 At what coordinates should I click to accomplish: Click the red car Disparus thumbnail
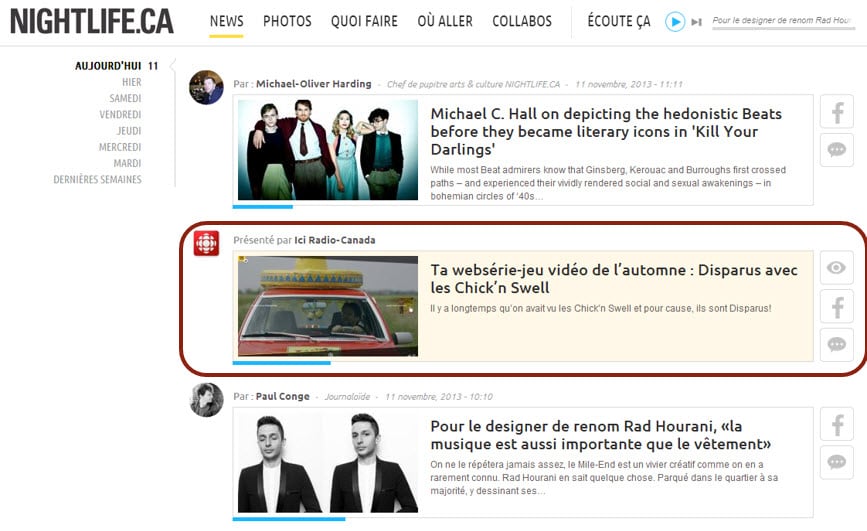(328, 305)
